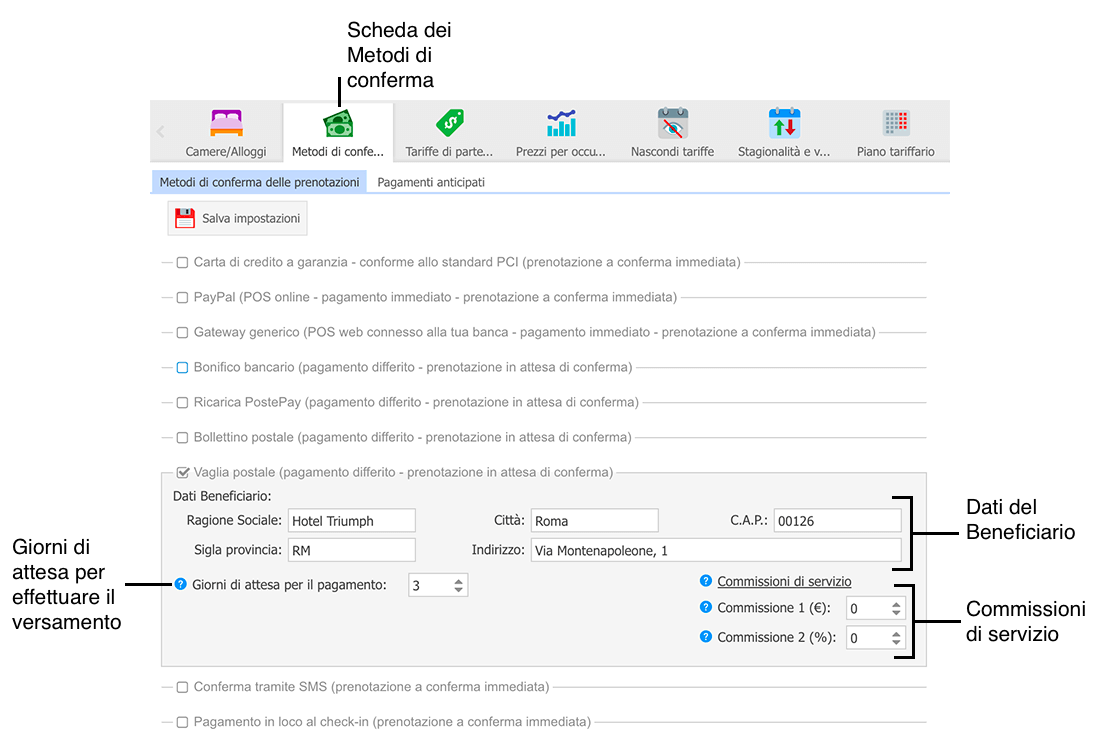Adjust the Giorni di attesa stepper arrows
The image size is (1100, 748).
pyautogui.click(x=459, y=585)
